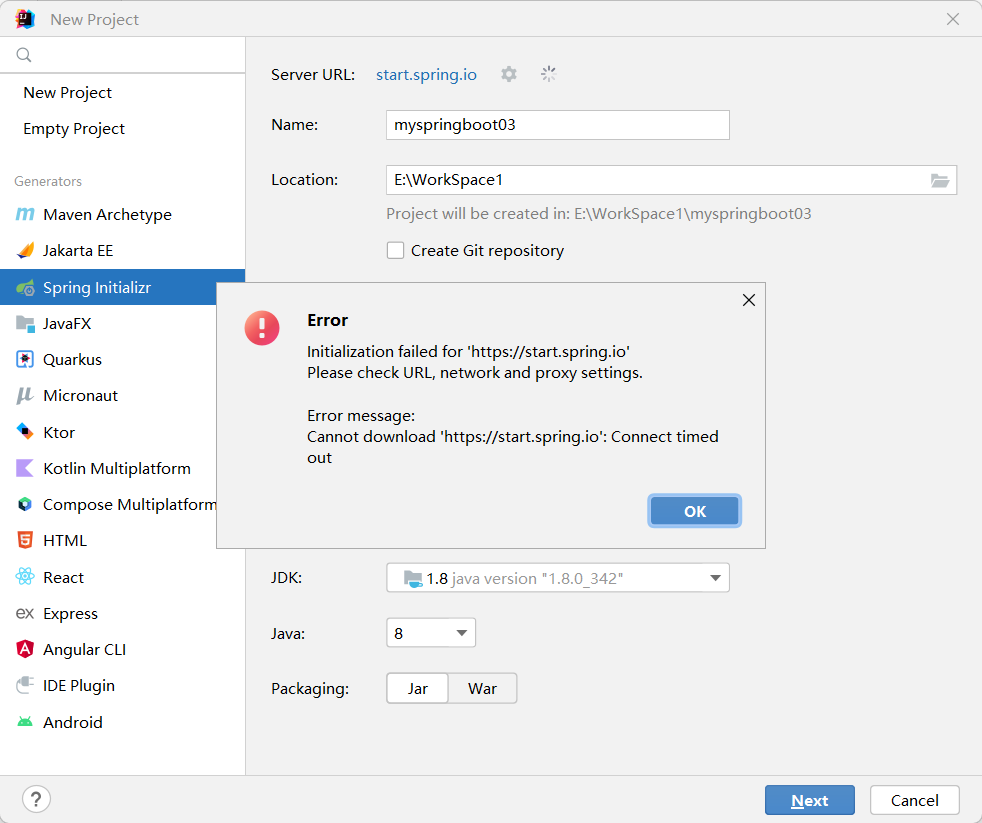Click the Micronaut mu icon
This screenshot has height=823, width=982.
click(25, 395)
